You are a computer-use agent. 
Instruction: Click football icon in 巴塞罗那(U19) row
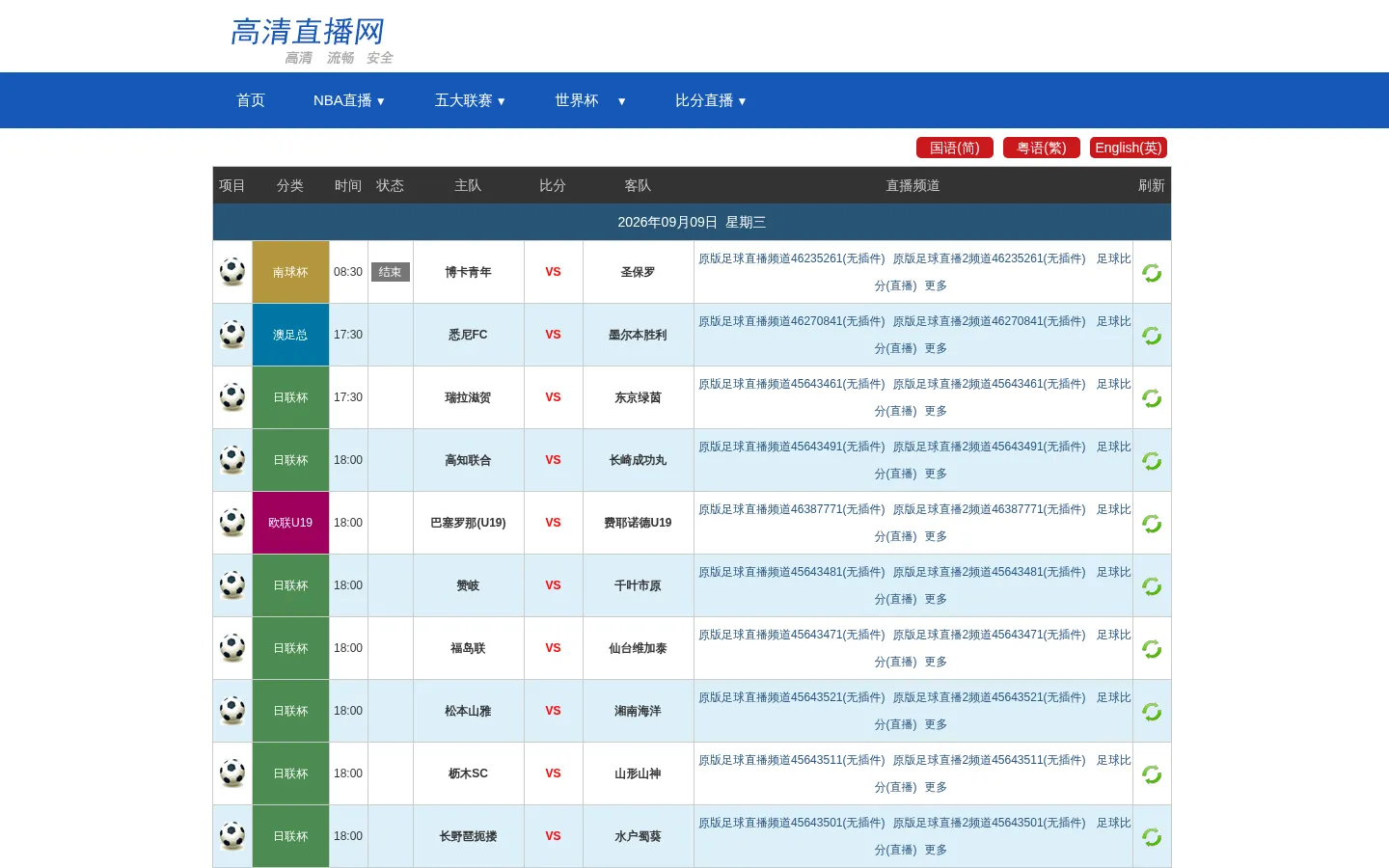232,523
